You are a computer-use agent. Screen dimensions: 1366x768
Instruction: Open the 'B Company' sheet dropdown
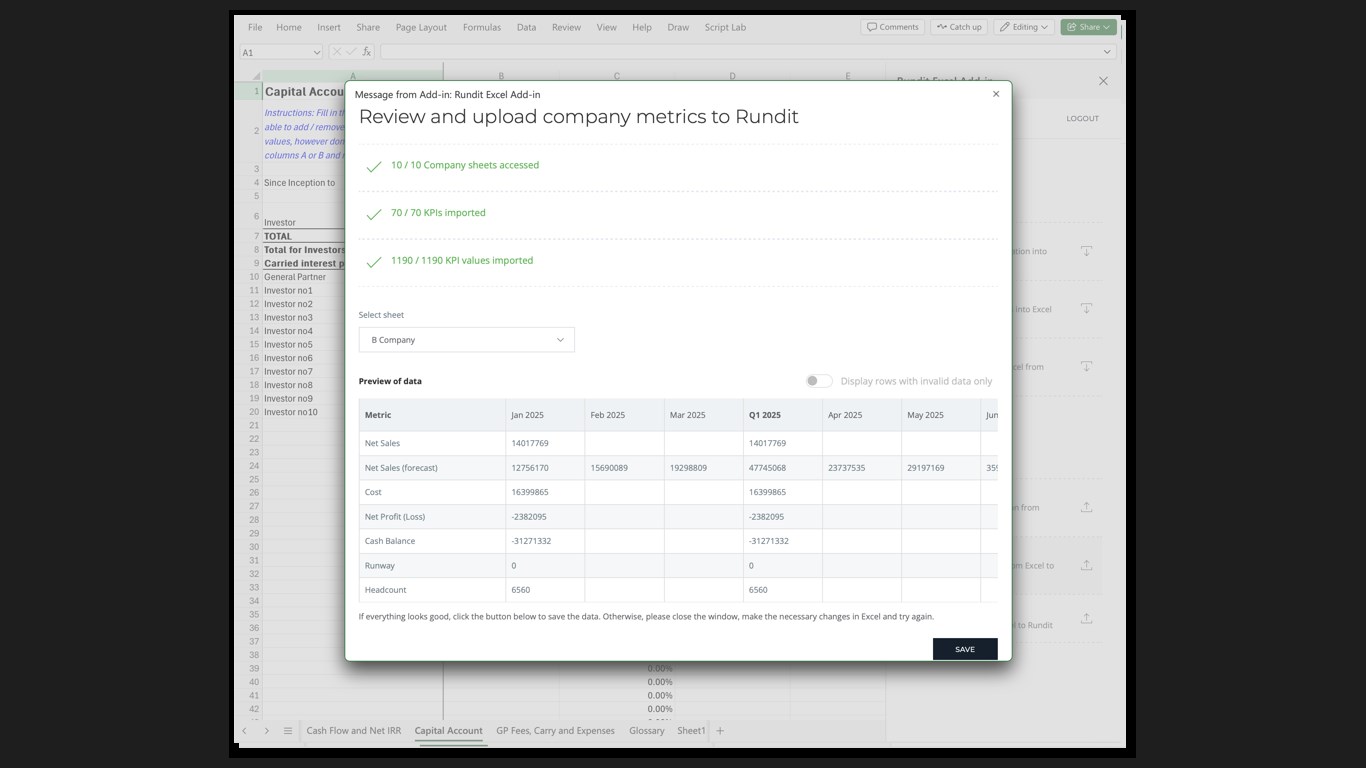pos(466,340)
